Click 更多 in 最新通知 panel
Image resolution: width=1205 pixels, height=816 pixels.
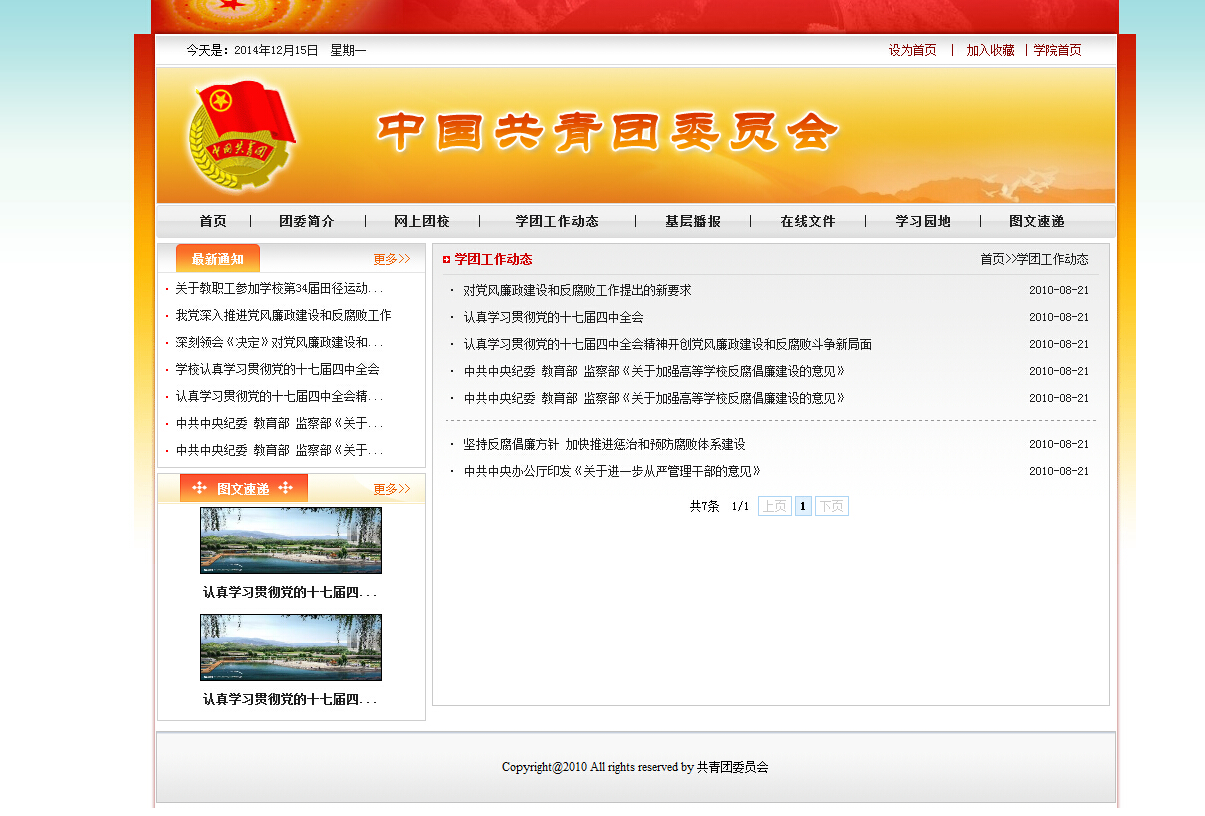[x=392, y=259]
